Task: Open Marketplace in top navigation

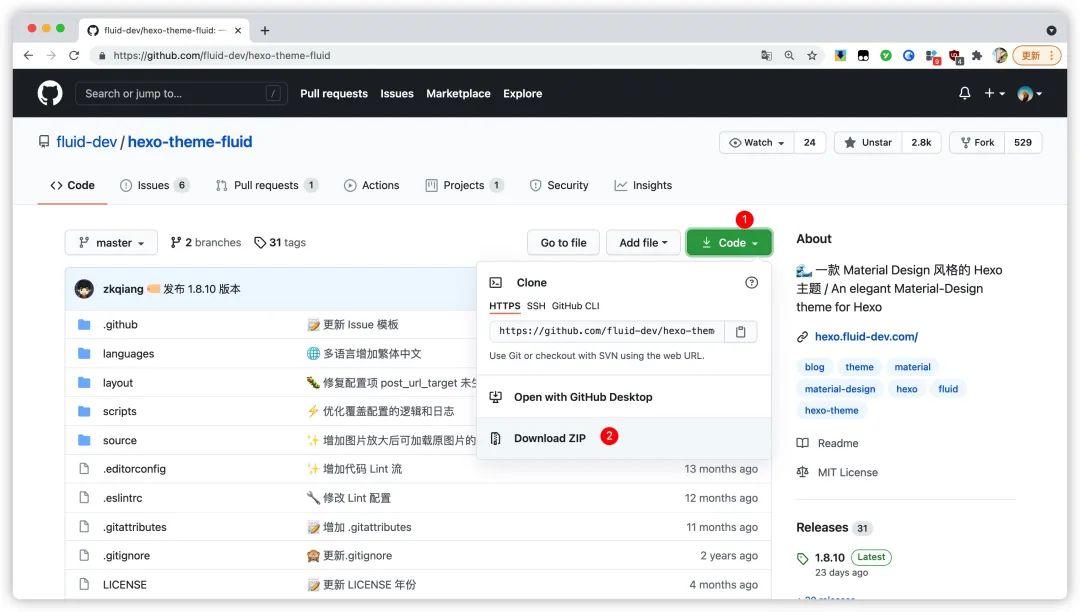Action: pos(458,94)
